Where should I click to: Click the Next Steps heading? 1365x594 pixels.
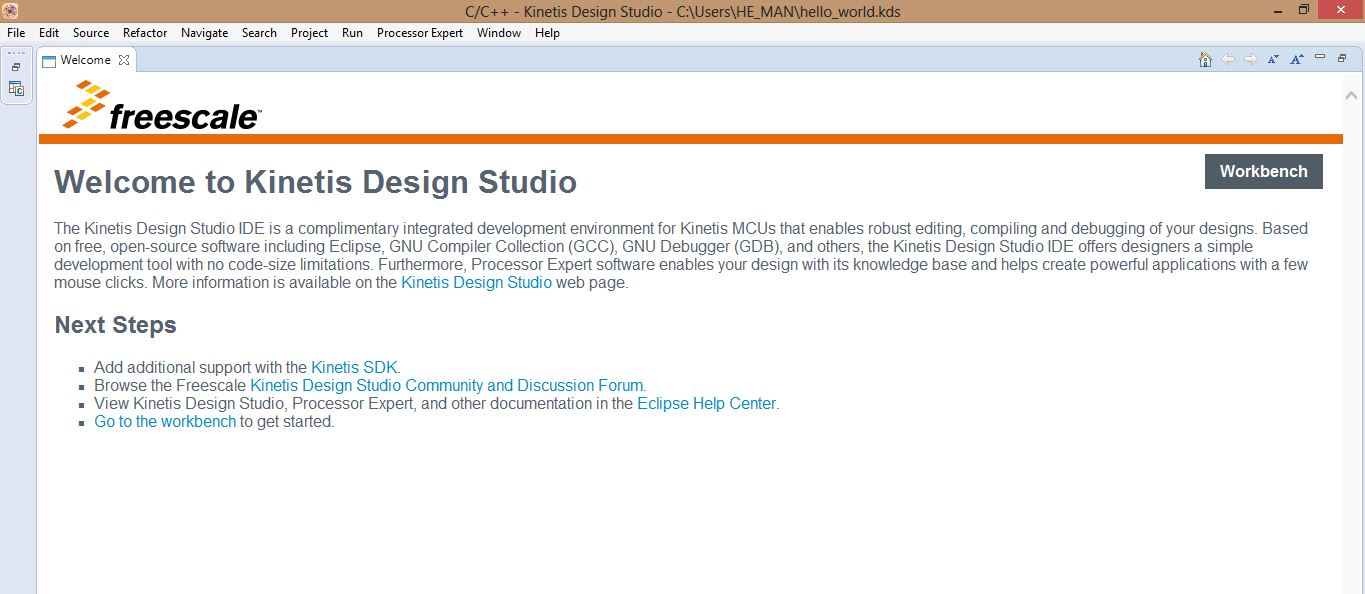pyautogui.click(x=115, y=325)
